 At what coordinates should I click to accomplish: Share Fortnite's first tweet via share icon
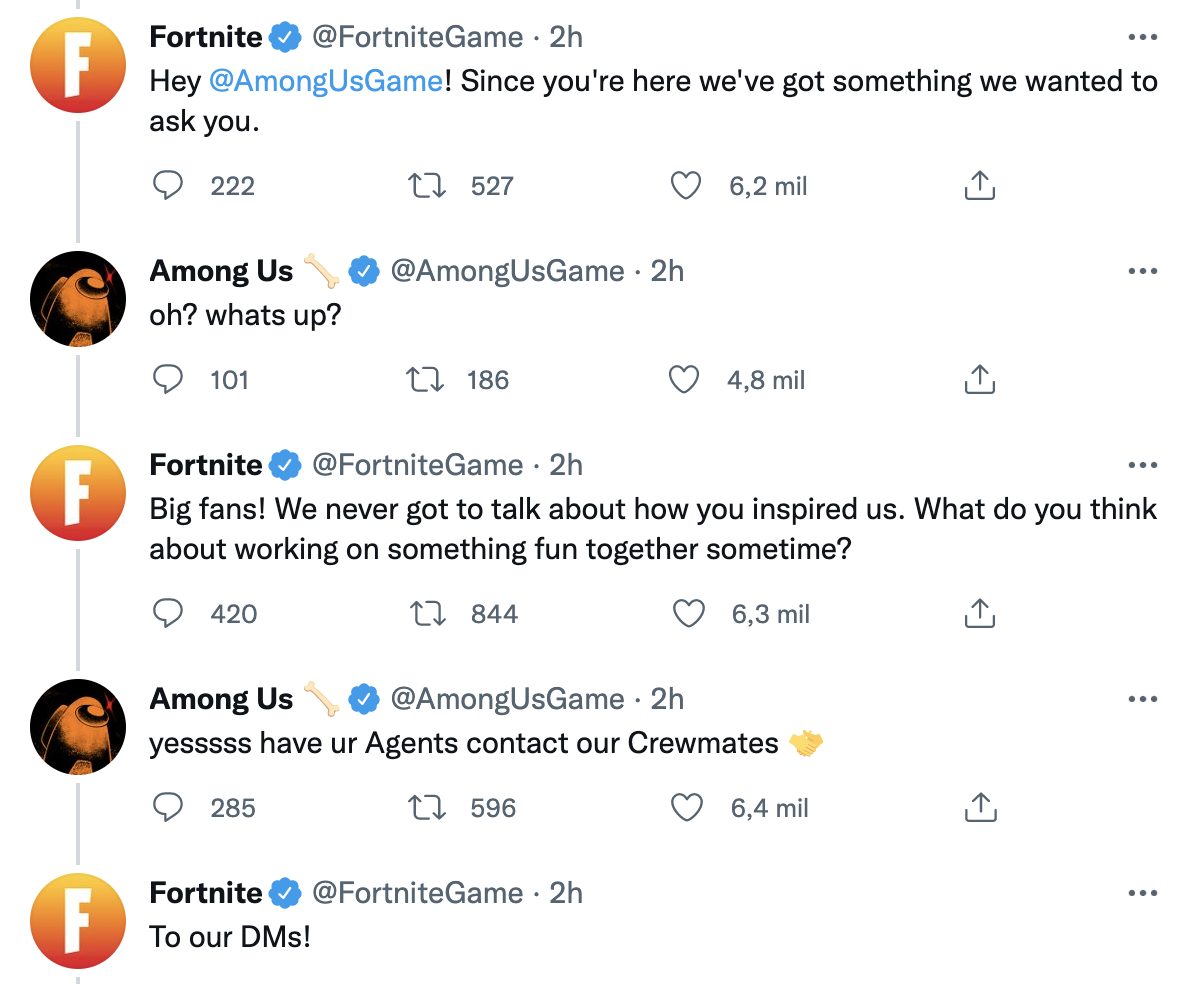pyautogui.click(x=979, y=186)
